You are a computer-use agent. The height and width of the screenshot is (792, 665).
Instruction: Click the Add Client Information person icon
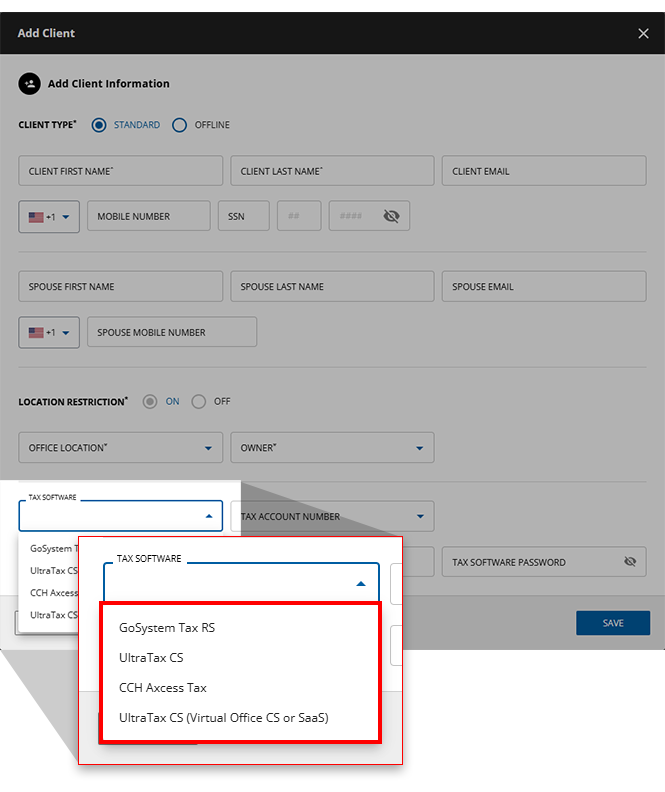point(30,84)
